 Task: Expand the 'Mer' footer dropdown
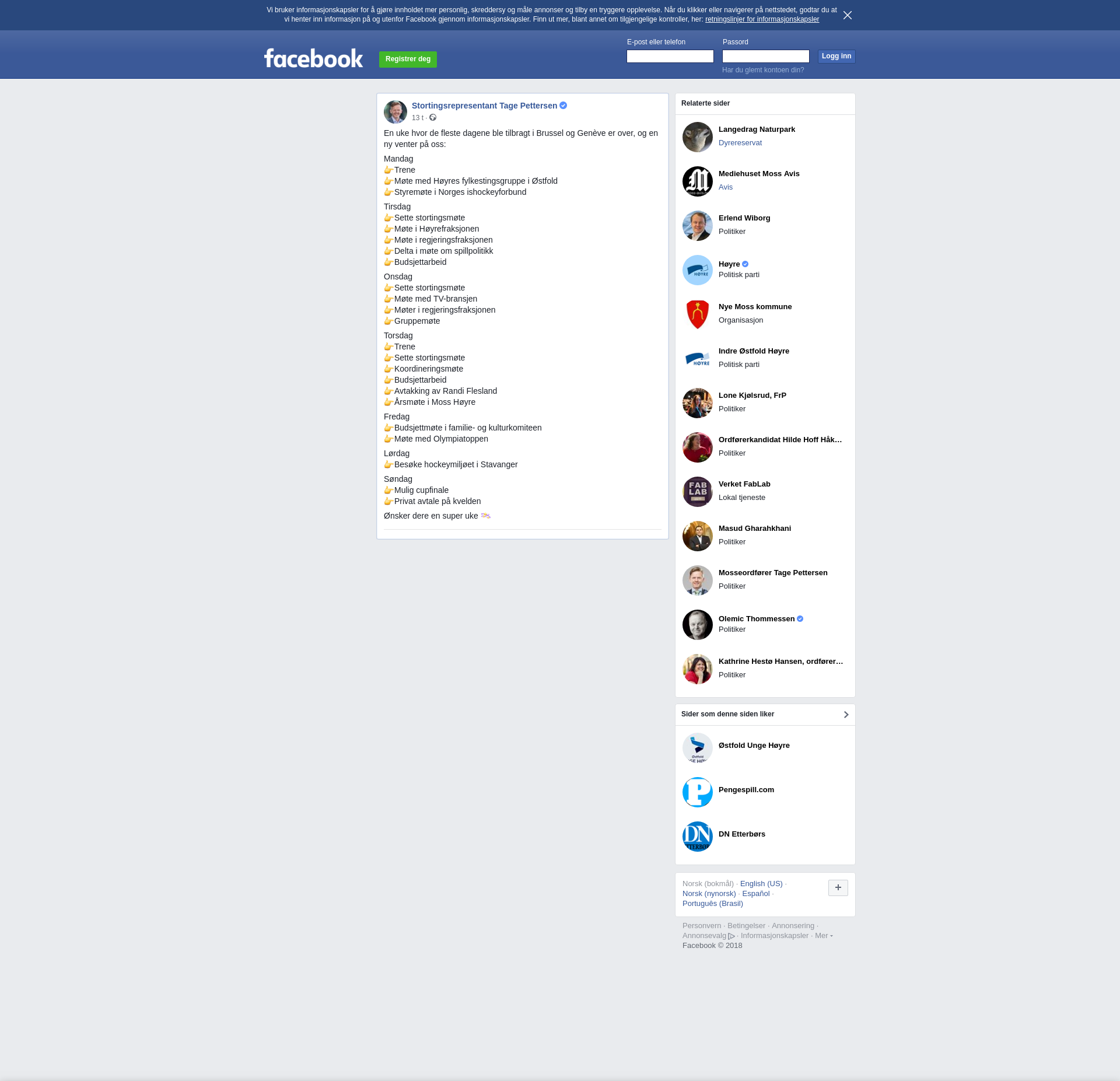(x=824, y=936)
